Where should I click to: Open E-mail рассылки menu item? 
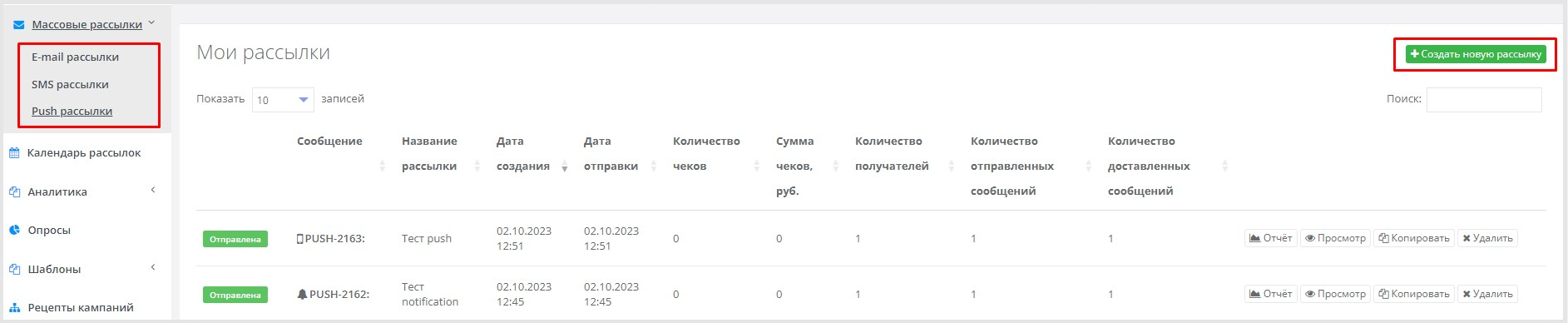75,57
